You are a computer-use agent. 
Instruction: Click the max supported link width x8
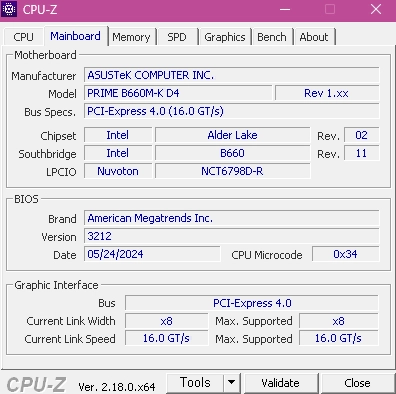339,321
